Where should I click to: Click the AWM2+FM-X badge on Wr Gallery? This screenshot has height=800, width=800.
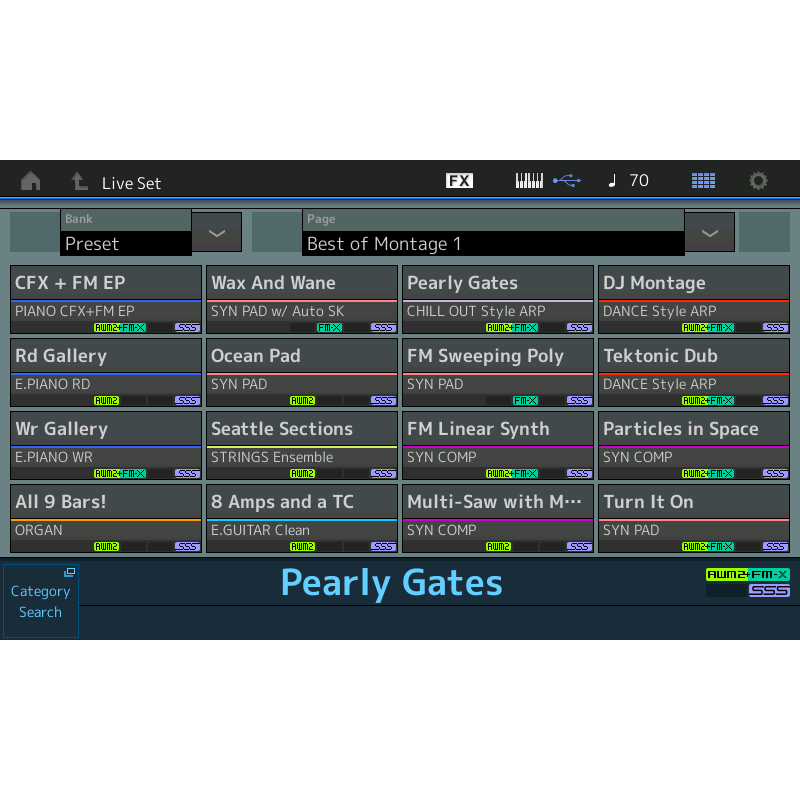(120, 473)
